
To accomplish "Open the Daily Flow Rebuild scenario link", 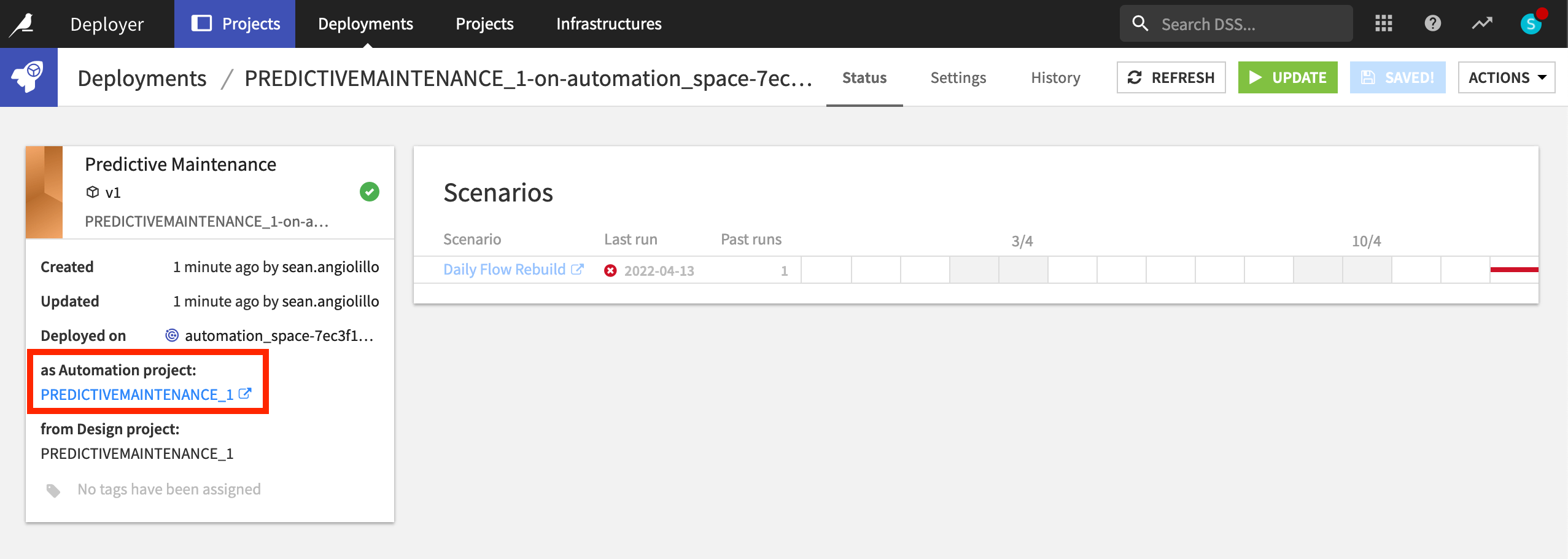I will click(503, 268).
